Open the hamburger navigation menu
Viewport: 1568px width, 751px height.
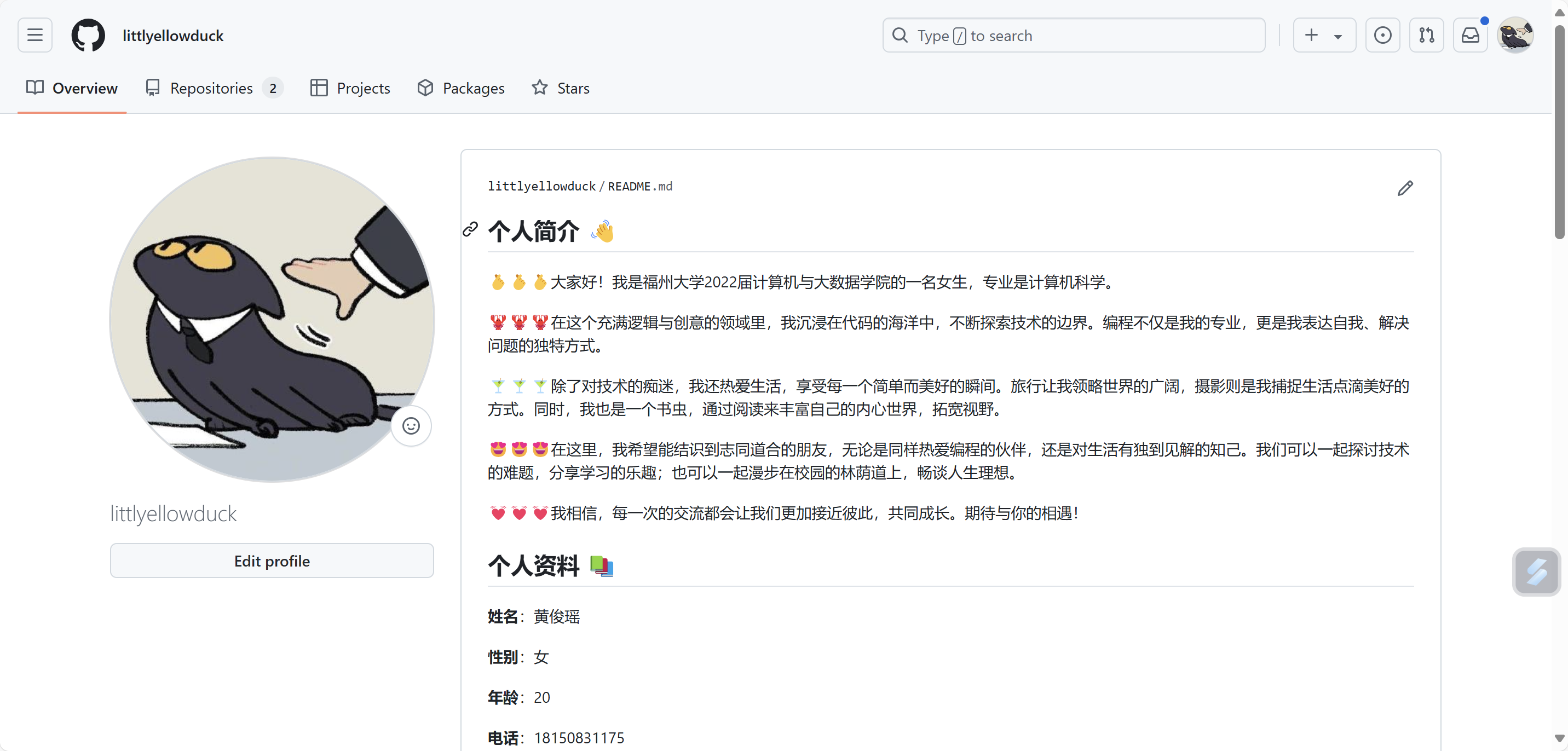34,35
